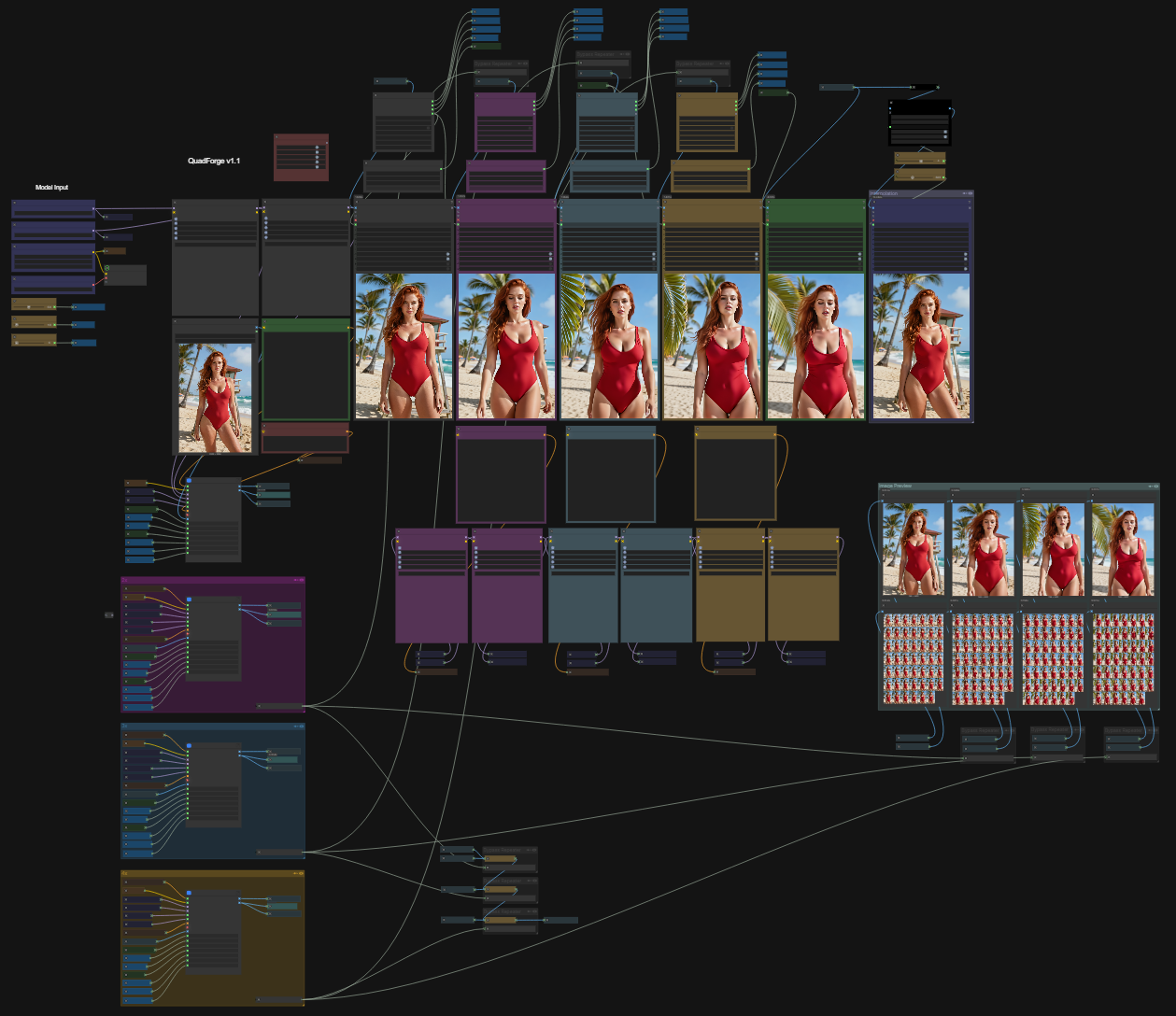The image size is (1176, 1016).
Task: Click the large image in the purple sampler node
Action: coord(505,346)
